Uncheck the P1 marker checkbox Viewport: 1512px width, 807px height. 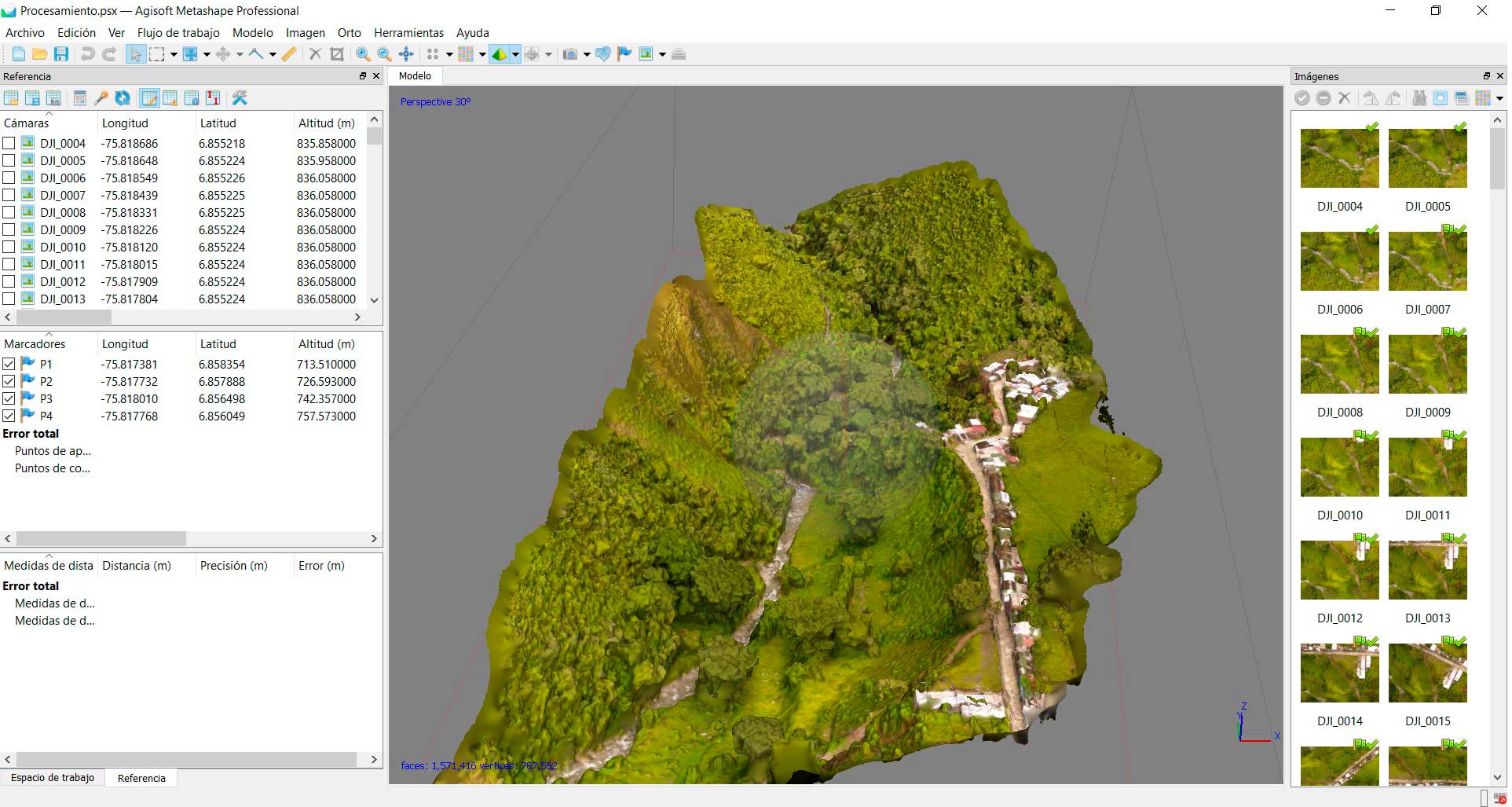click(9, 364)
